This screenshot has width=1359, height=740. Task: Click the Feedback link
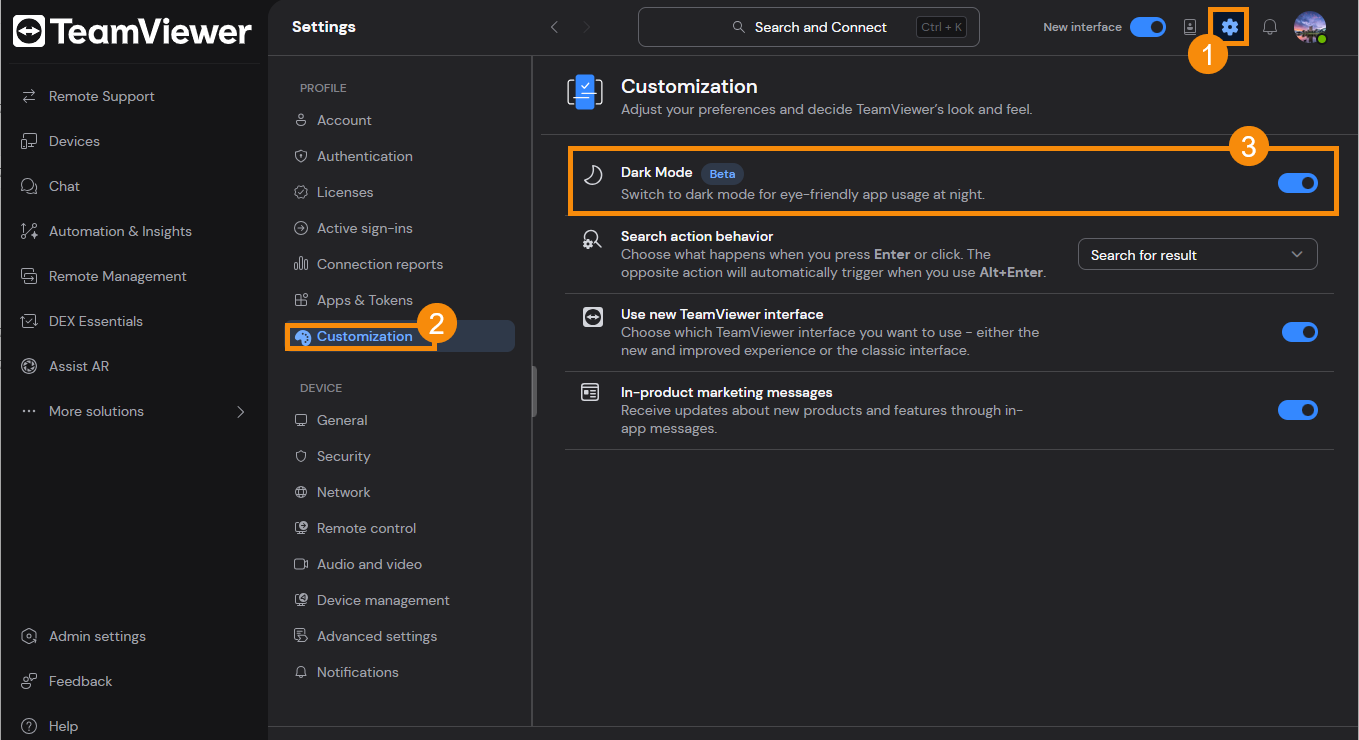tap(80, 681)
